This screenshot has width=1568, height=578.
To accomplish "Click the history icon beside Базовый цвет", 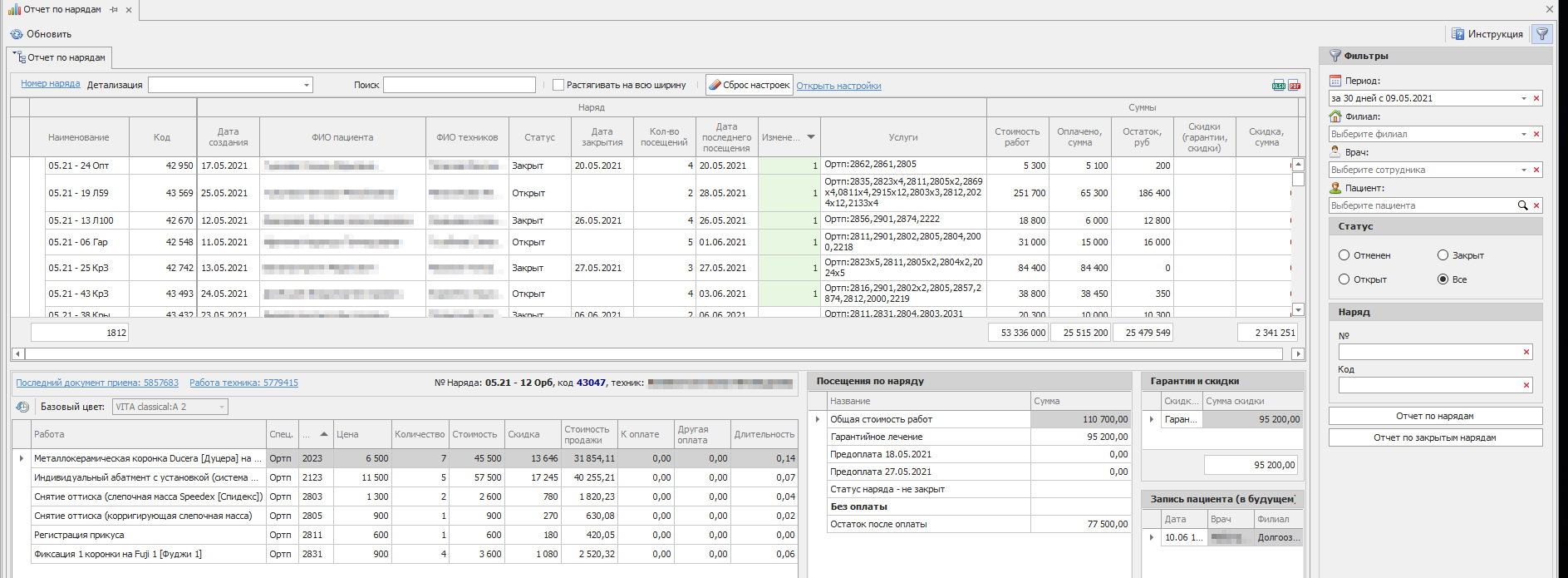I will tap(22, 407).
